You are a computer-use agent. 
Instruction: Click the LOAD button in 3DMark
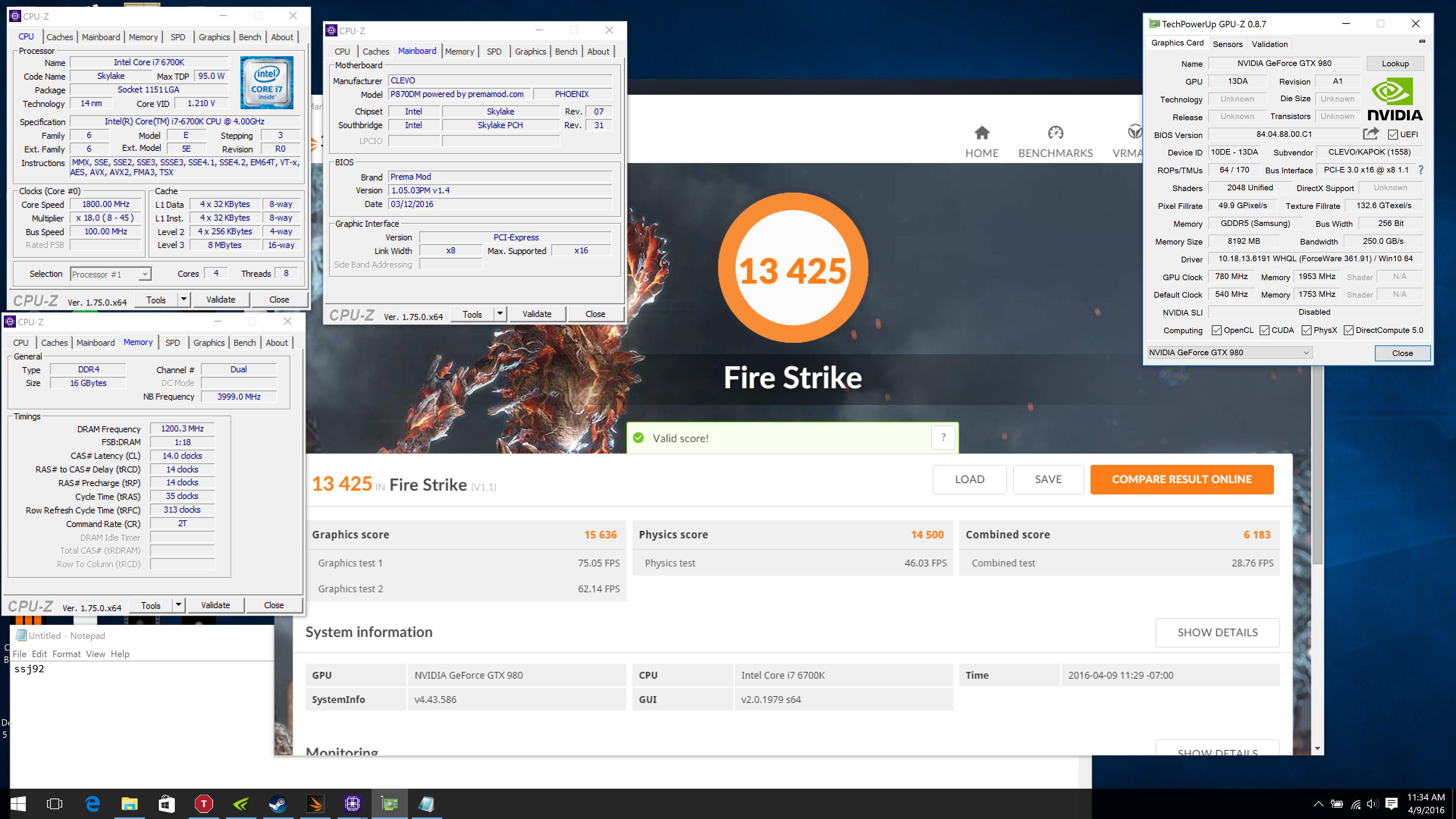[x=970, y=479]
